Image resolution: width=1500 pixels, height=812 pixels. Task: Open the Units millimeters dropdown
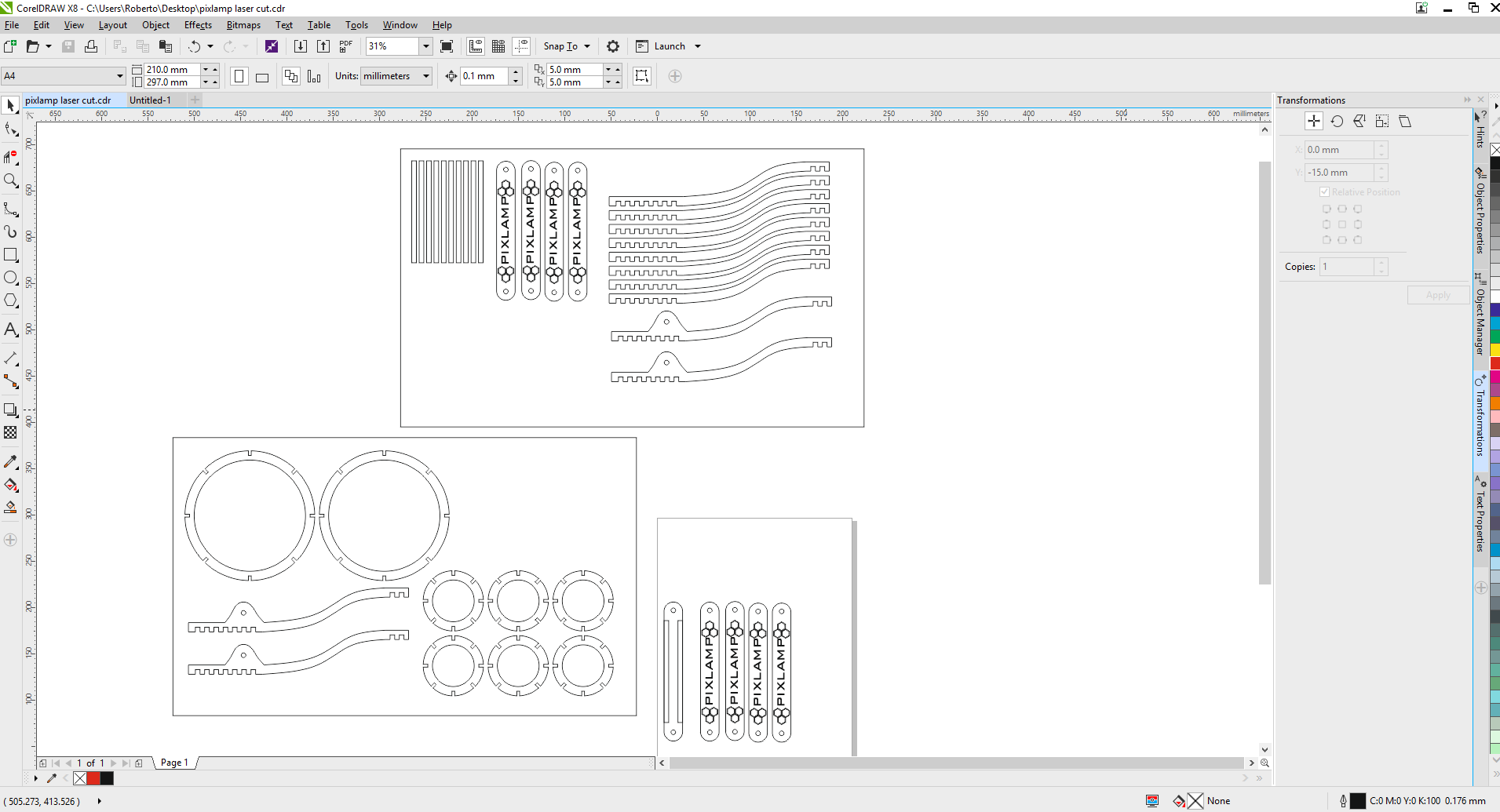[426, 76]
